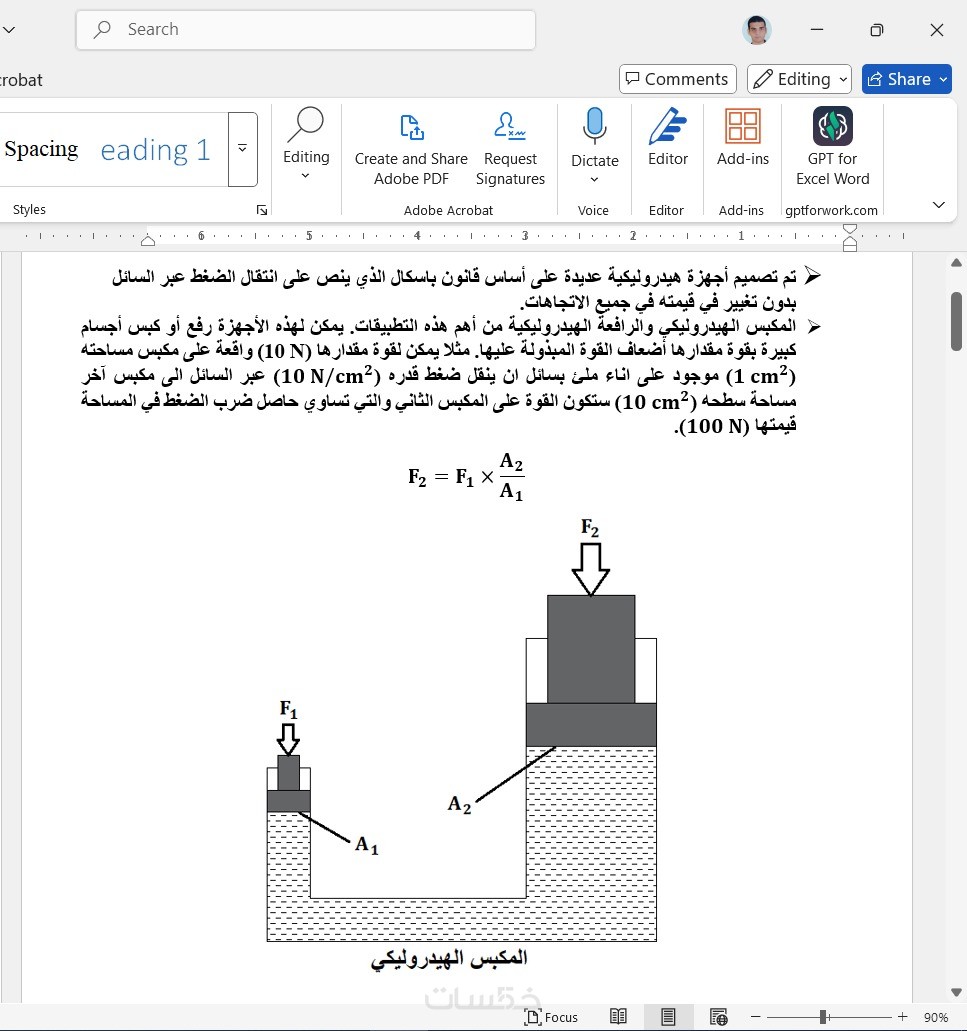The width and height of the screenshot is (967, 1031).
Task: Click Request Signatures icon
Action: [510, 125]
